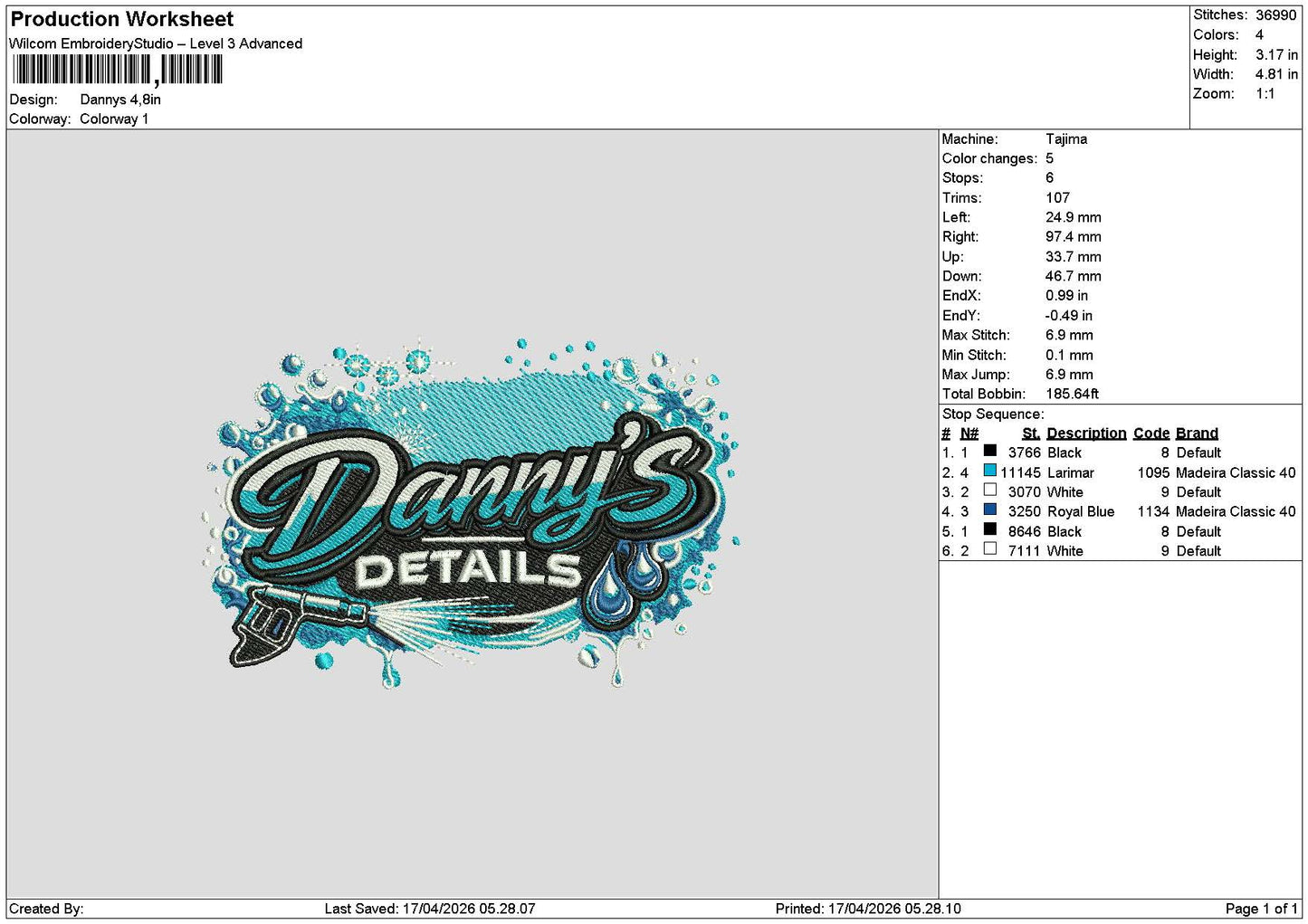
Task: Click the Larimar color swatch in row 2
Action: click(990, 472)
